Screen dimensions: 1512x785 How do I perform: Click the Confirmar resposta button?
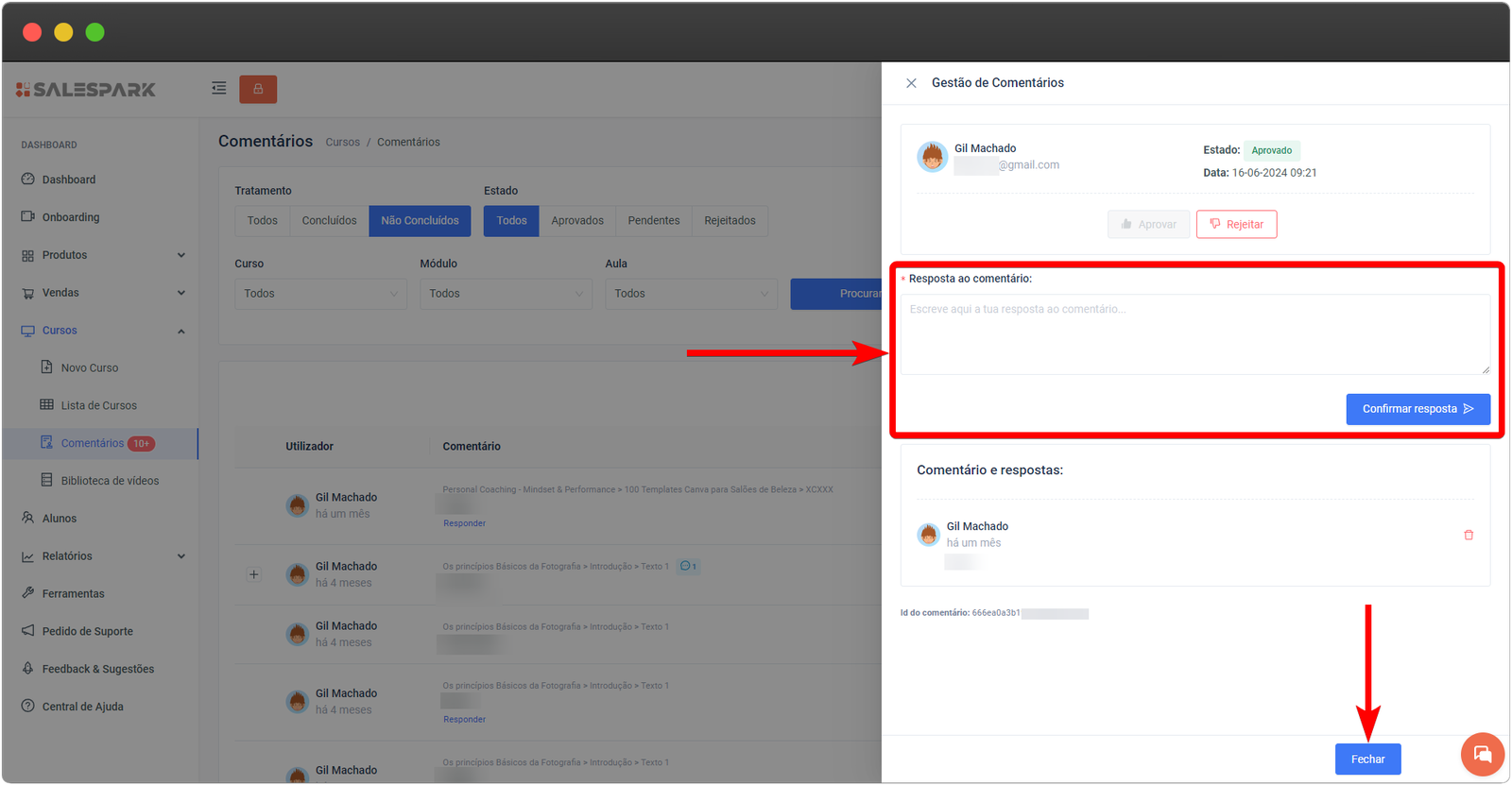click(1417, 409)
